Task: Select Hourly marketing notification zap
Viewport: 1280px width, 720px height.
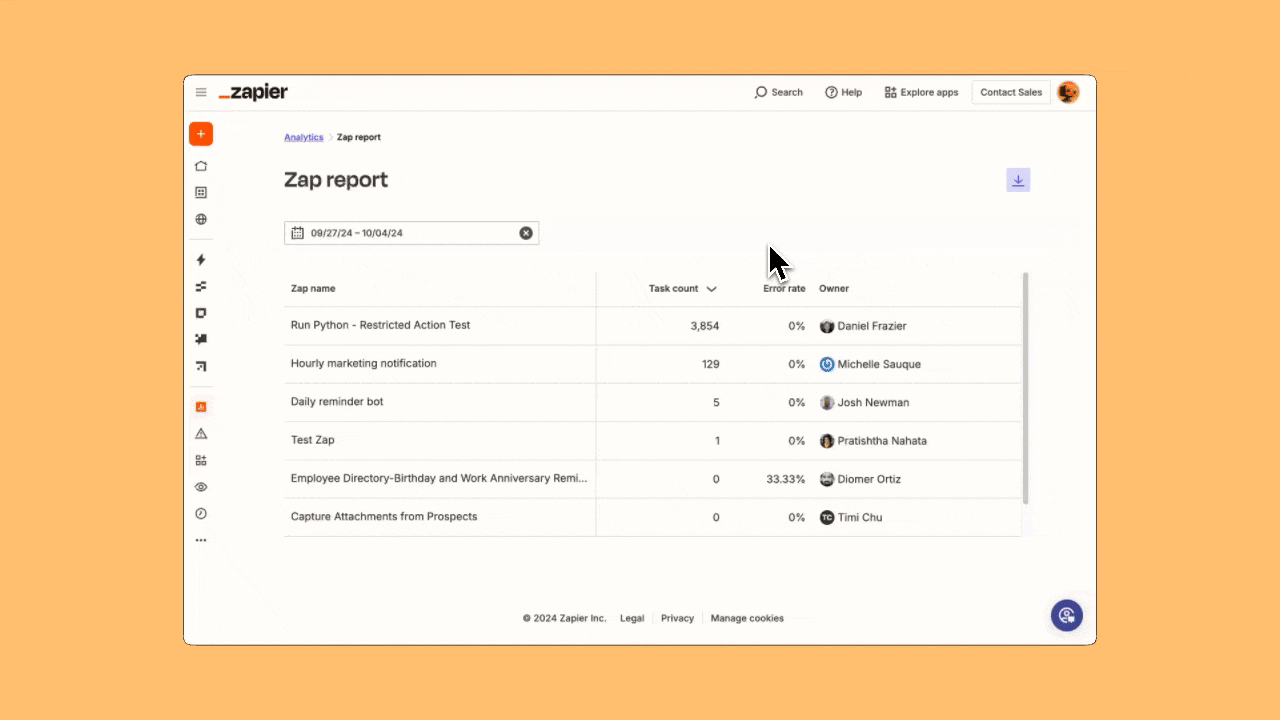Action: coord(653,364)
